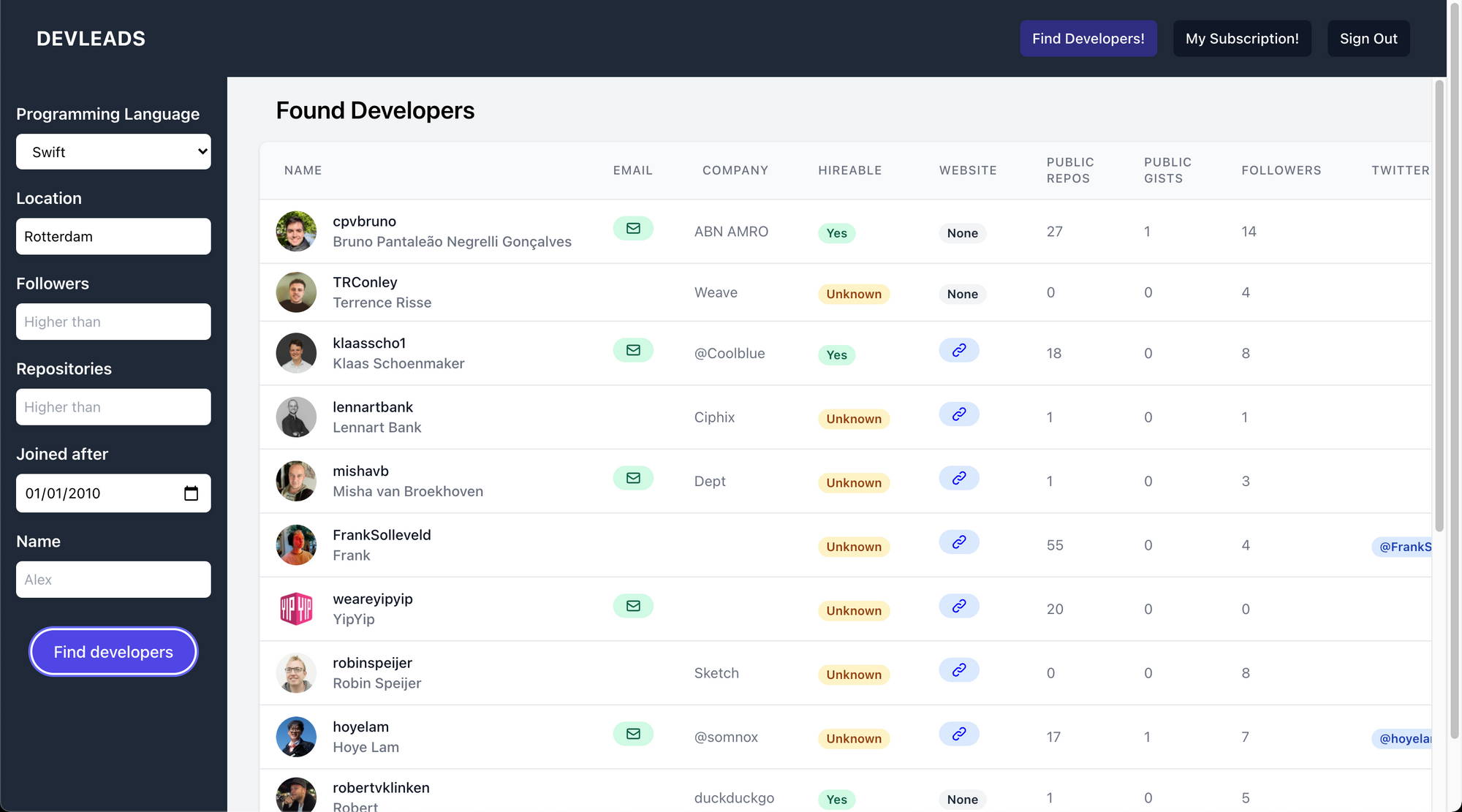Open klaasscho1's website link icon
Screen dimensions: 1462x812
958,351
